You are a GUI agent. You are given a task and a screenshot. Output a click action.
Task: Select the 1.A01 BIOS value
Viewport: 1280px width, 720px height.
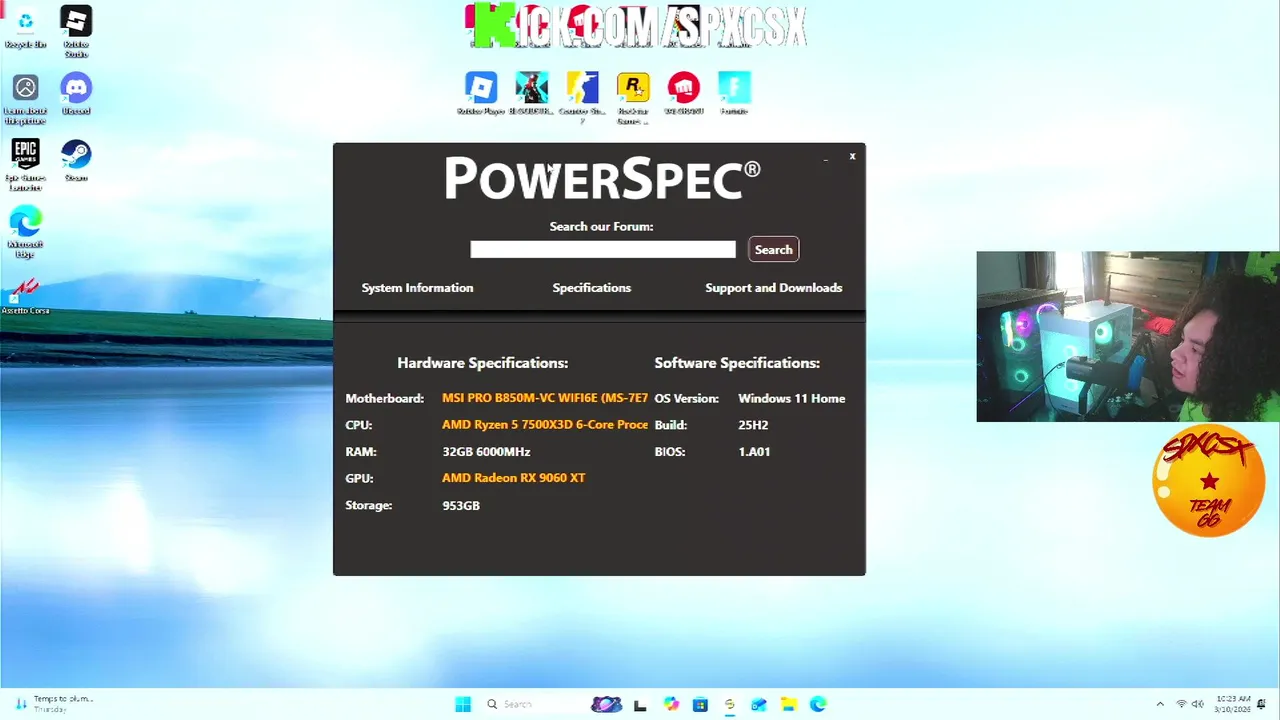754,452
